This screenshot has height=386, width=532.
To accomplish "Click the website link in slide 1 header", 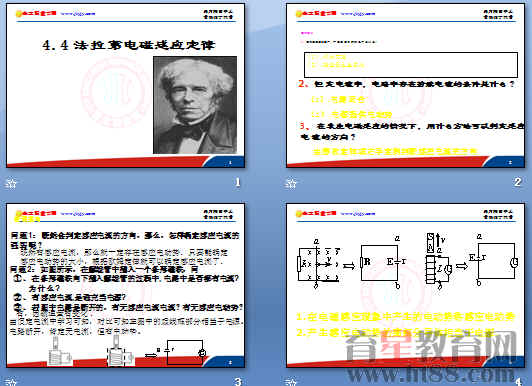I will click(78, 14).
